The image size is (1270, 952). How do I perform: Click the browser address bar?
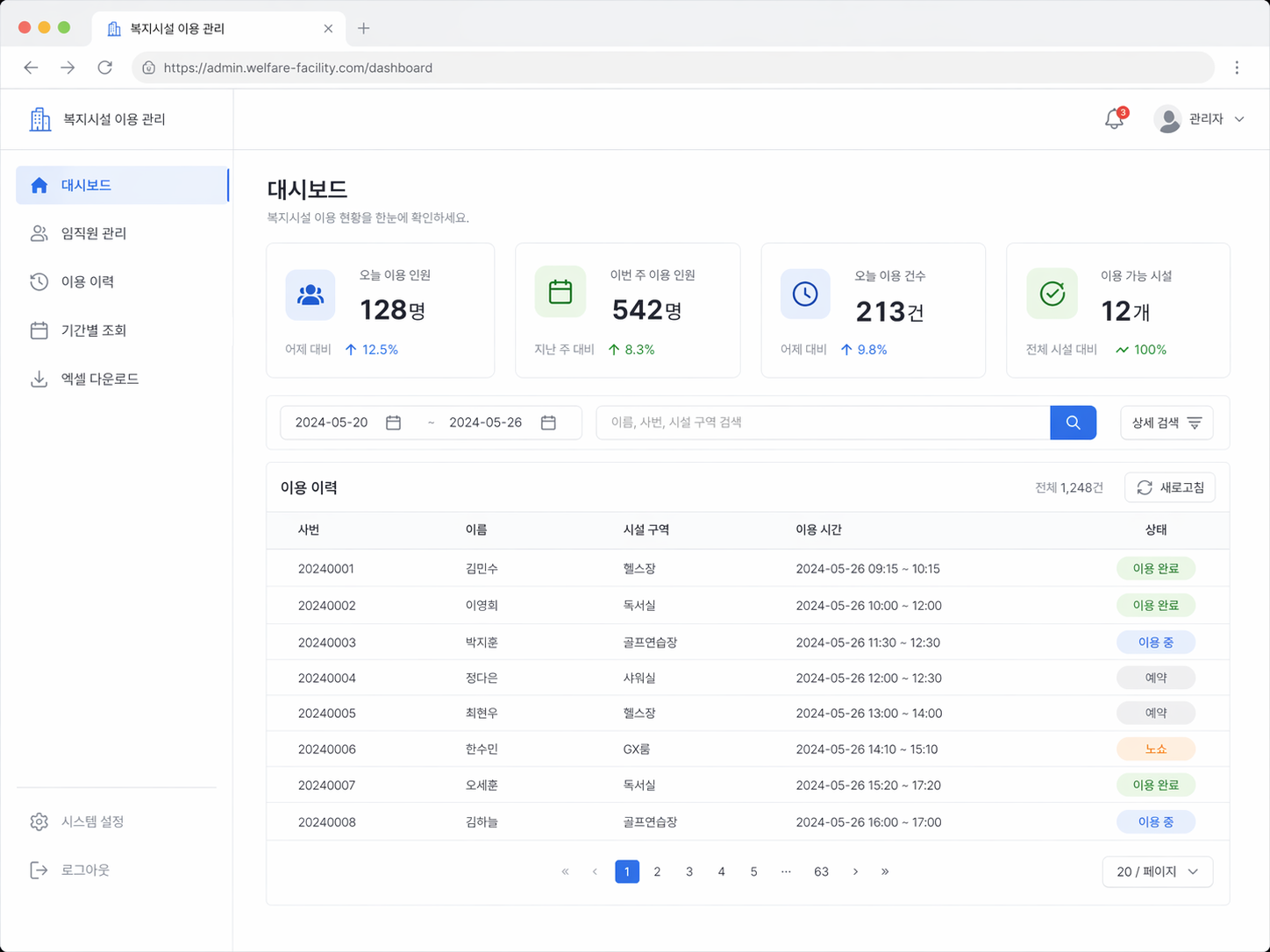coord(673,67)
